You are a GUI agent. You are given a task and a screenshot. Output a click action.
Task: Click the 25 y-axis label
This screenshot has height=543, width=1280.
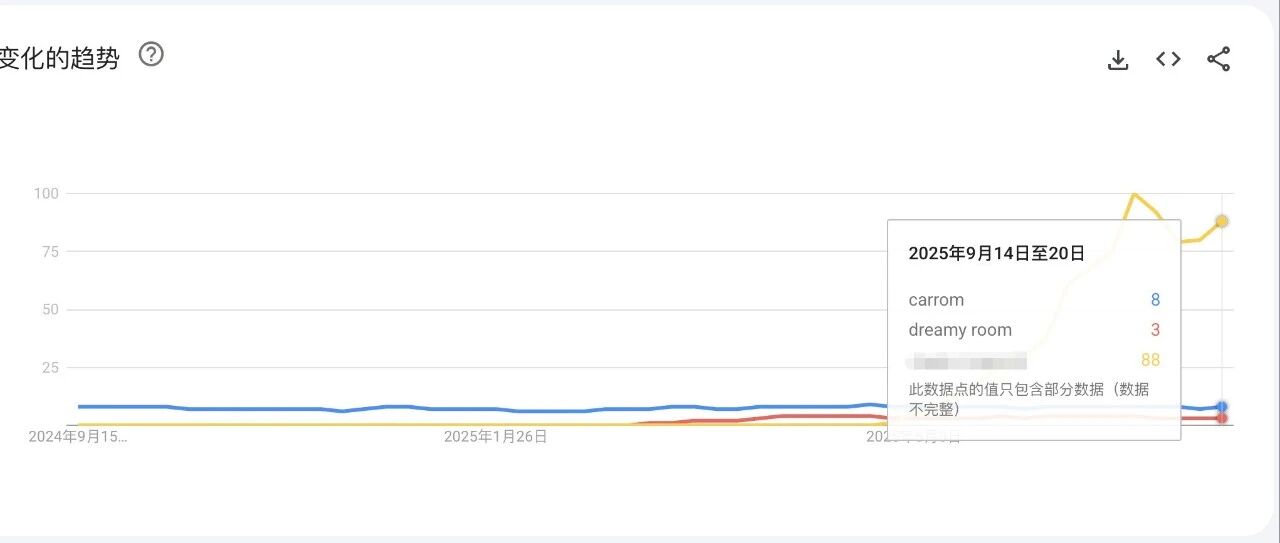click(x=50, y=367)
